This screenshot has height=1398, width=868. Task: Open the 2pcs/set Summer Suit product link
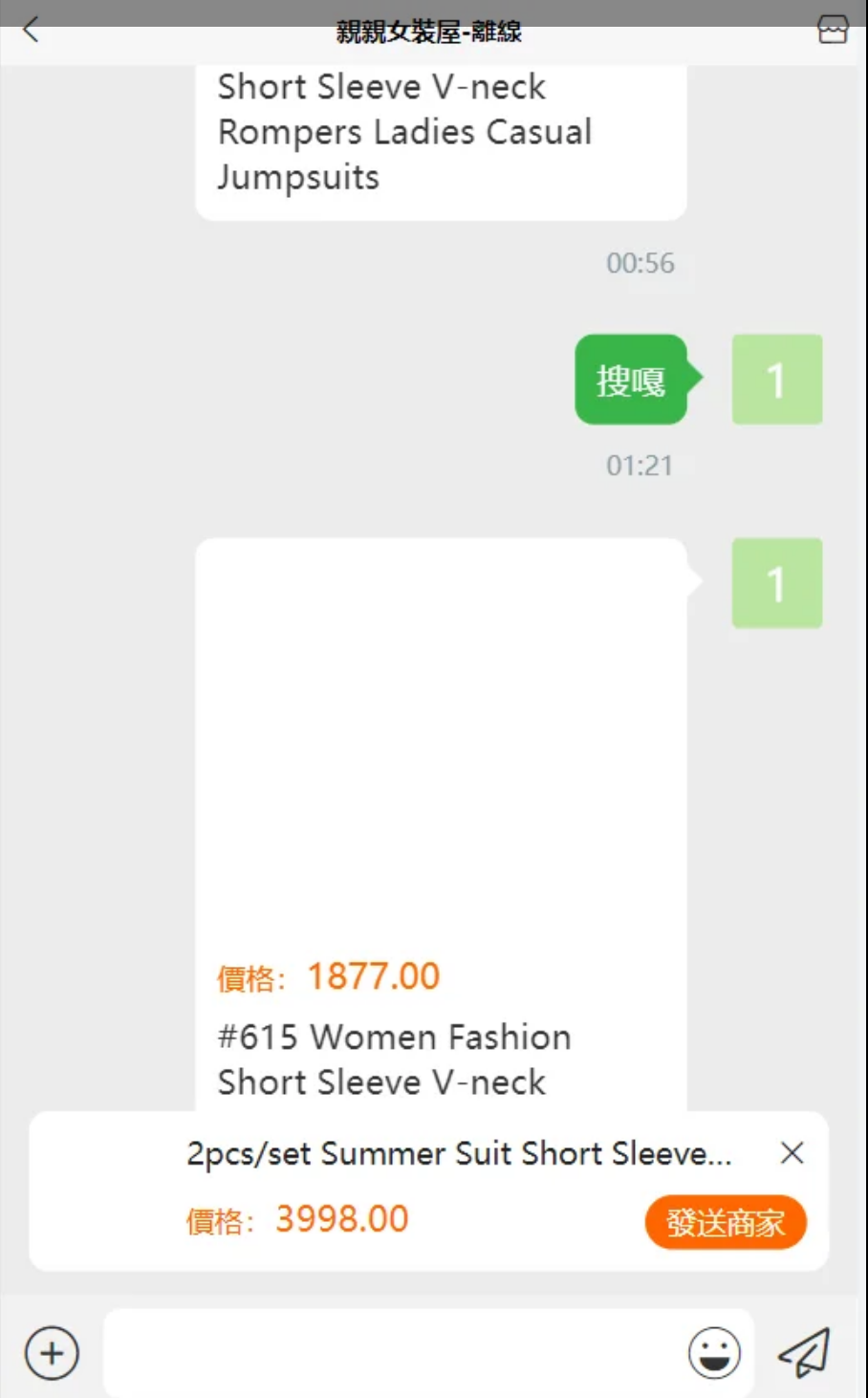(459, 1154)
